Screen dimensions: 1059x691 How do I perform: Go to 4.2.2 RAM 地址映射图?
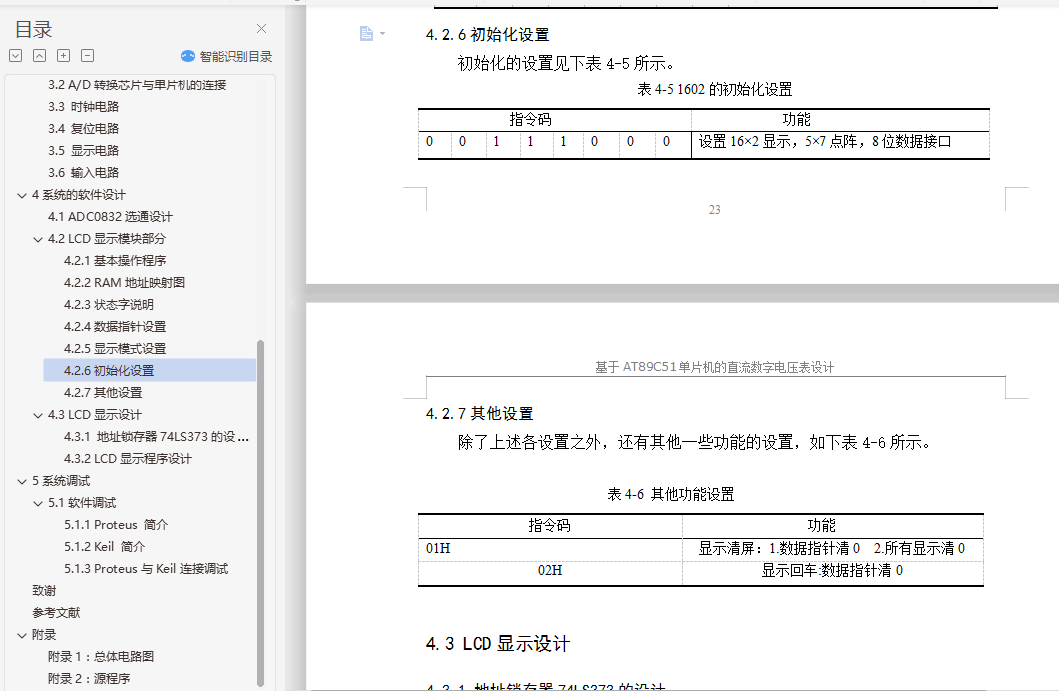(x=124, y=283)
